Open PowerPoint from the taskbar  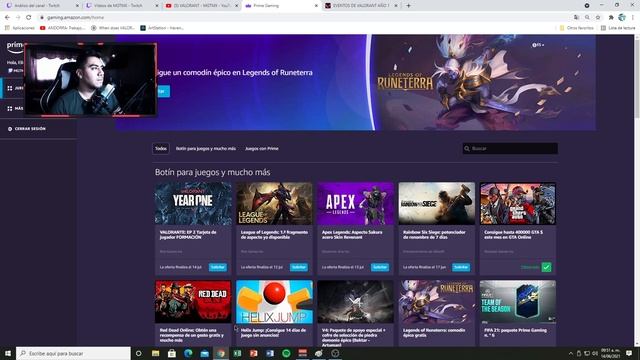pyautogui.click(x=253, y=353)
